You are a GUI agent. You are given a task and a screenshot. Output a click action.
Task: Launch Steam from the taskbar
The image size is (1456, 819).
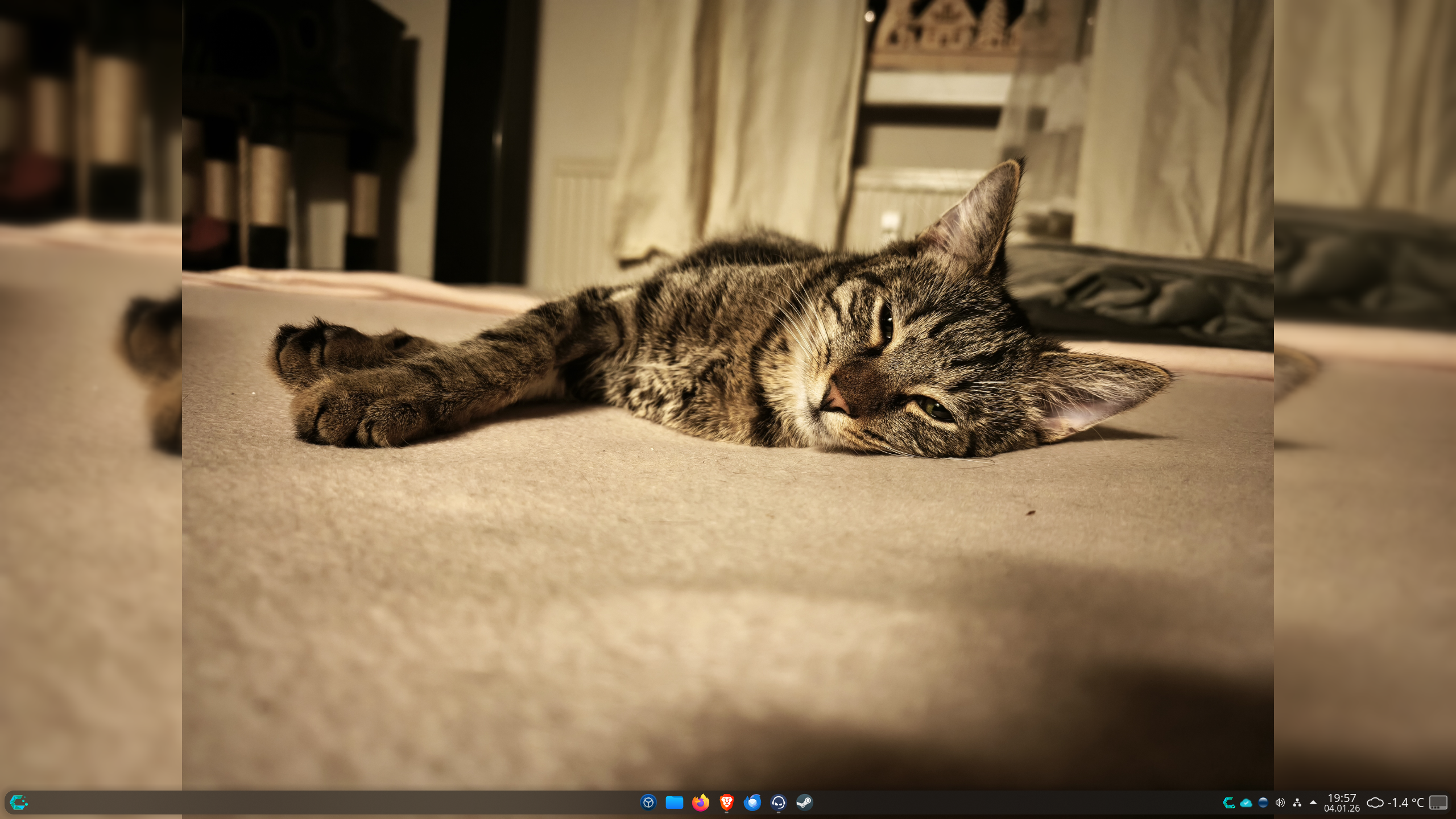[x=805, y=803]
